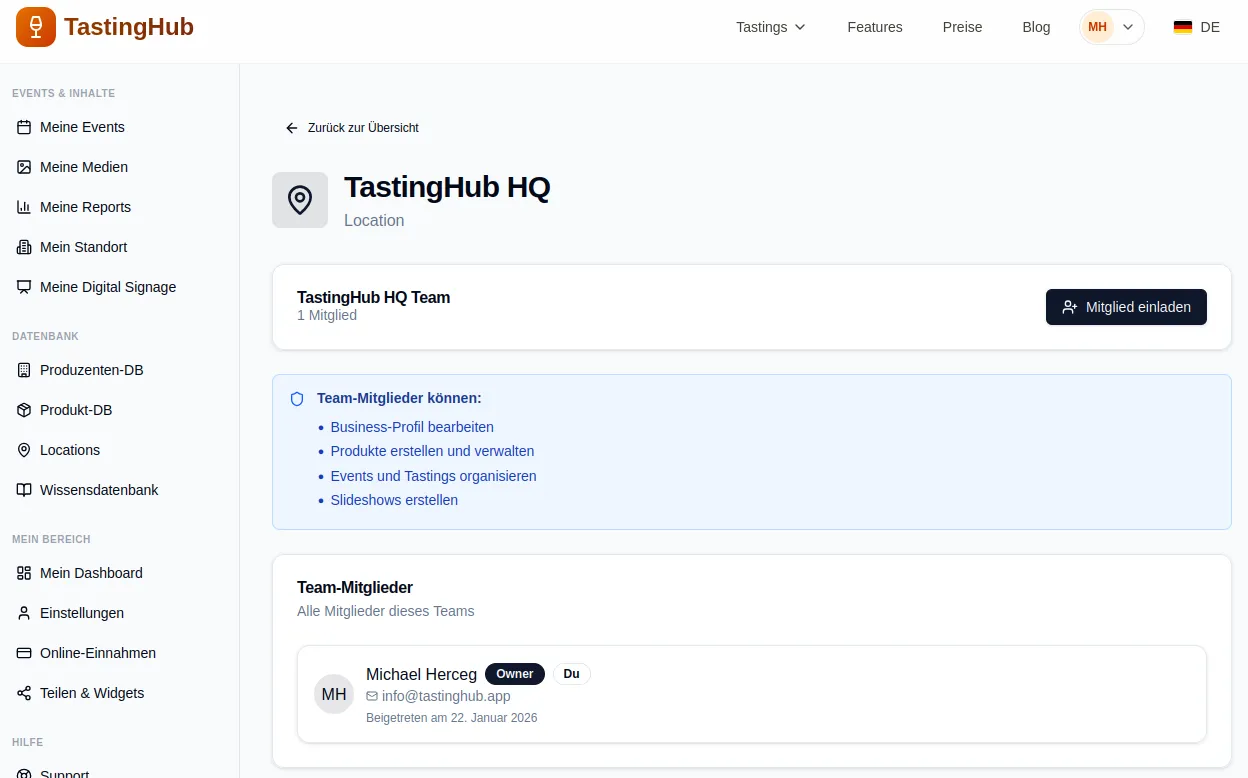Open the MH user account dropdown

pyautogui.click(x=1111, y=27)
